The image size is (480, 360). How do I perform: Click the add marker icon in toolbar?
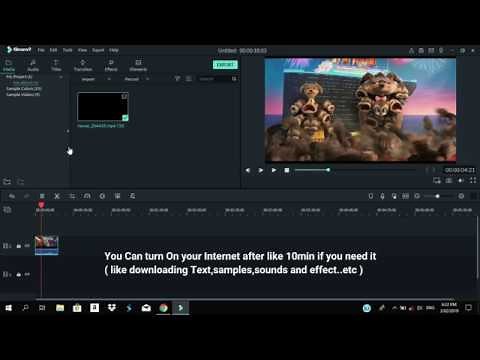pos(405,196)
